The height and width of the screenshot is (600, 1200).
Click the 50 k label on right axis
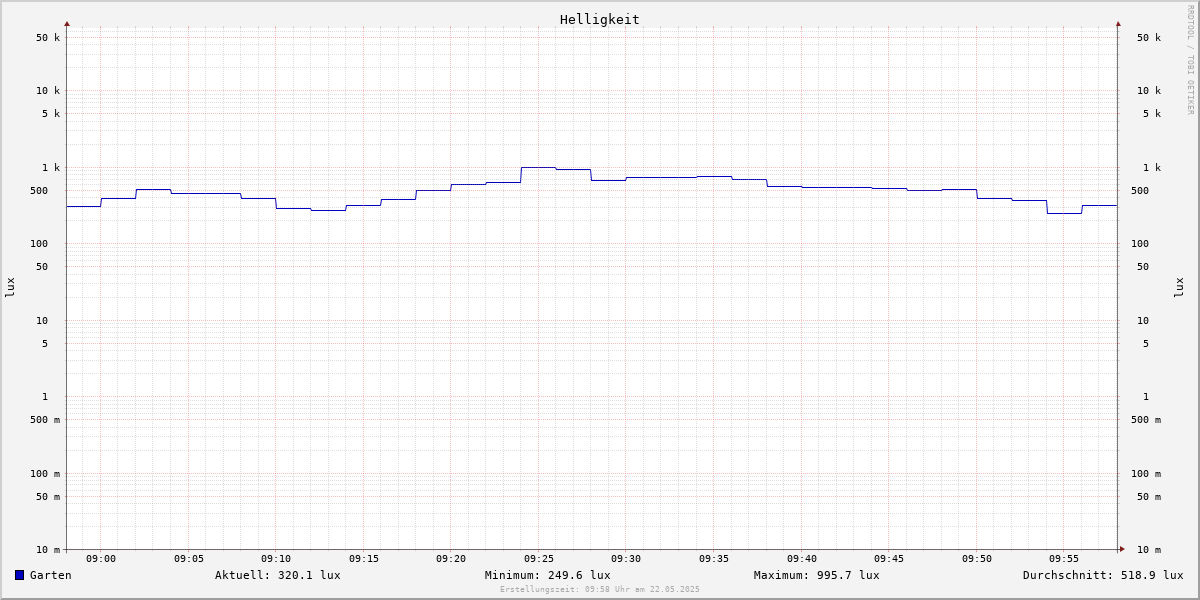click(1149, 38)
